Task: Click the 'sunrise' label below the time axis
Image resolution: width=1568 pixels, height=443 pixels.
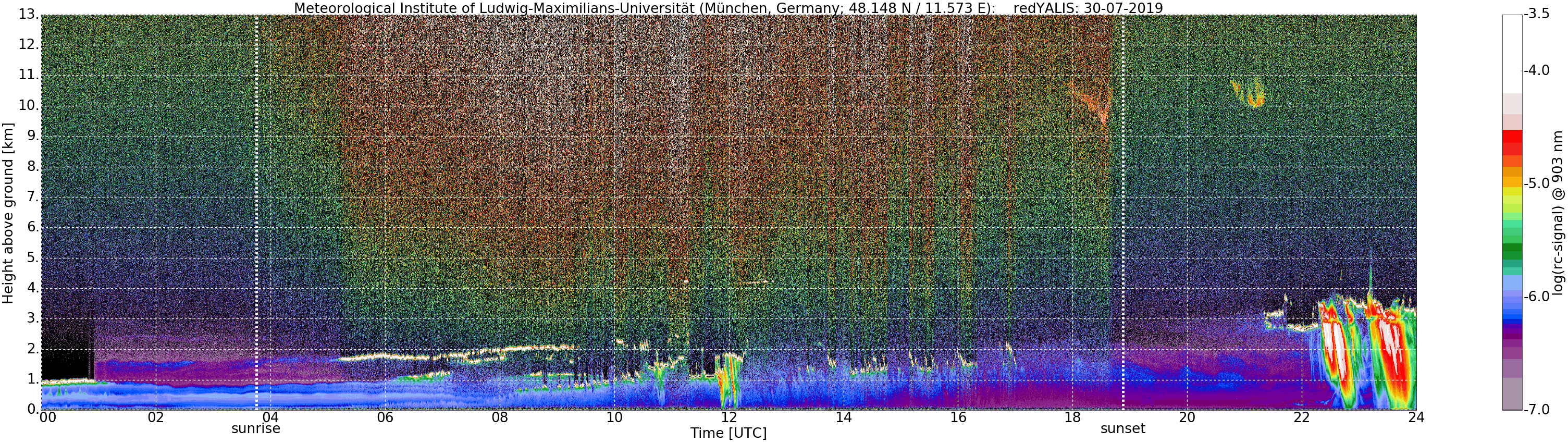Action: [x=256, y=428]
